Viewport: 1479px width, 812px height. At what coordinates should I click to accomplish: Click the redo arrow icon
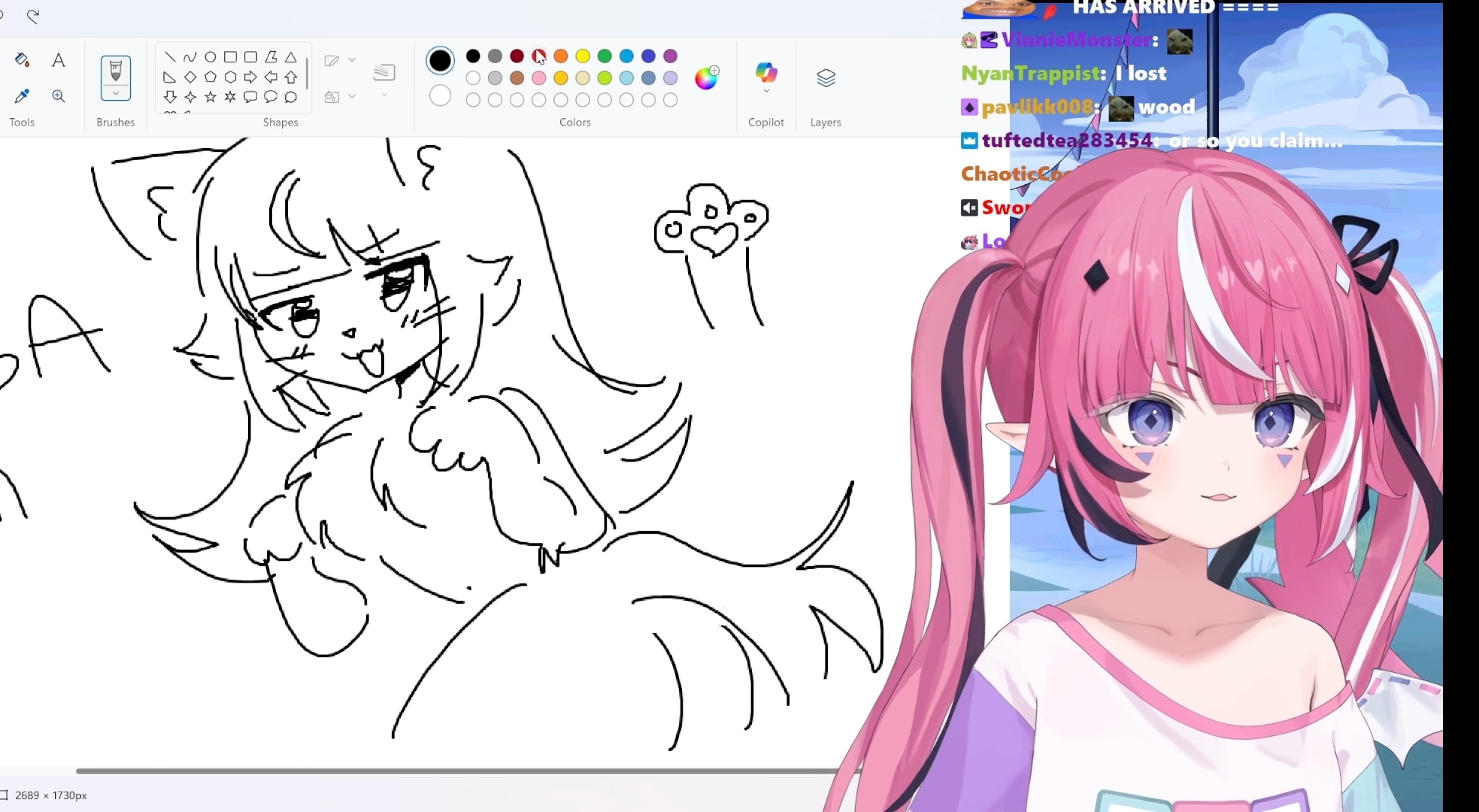pyautogui.click(x=33, y=17)
